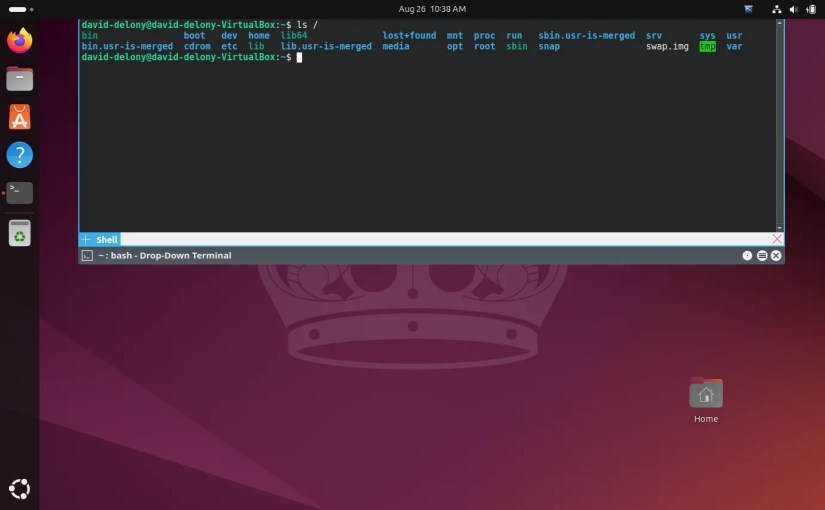Image resolution: width=825 pixels, height=510 pixels.
Task: Open Firefox from the dock
Action: click(19, 41)
